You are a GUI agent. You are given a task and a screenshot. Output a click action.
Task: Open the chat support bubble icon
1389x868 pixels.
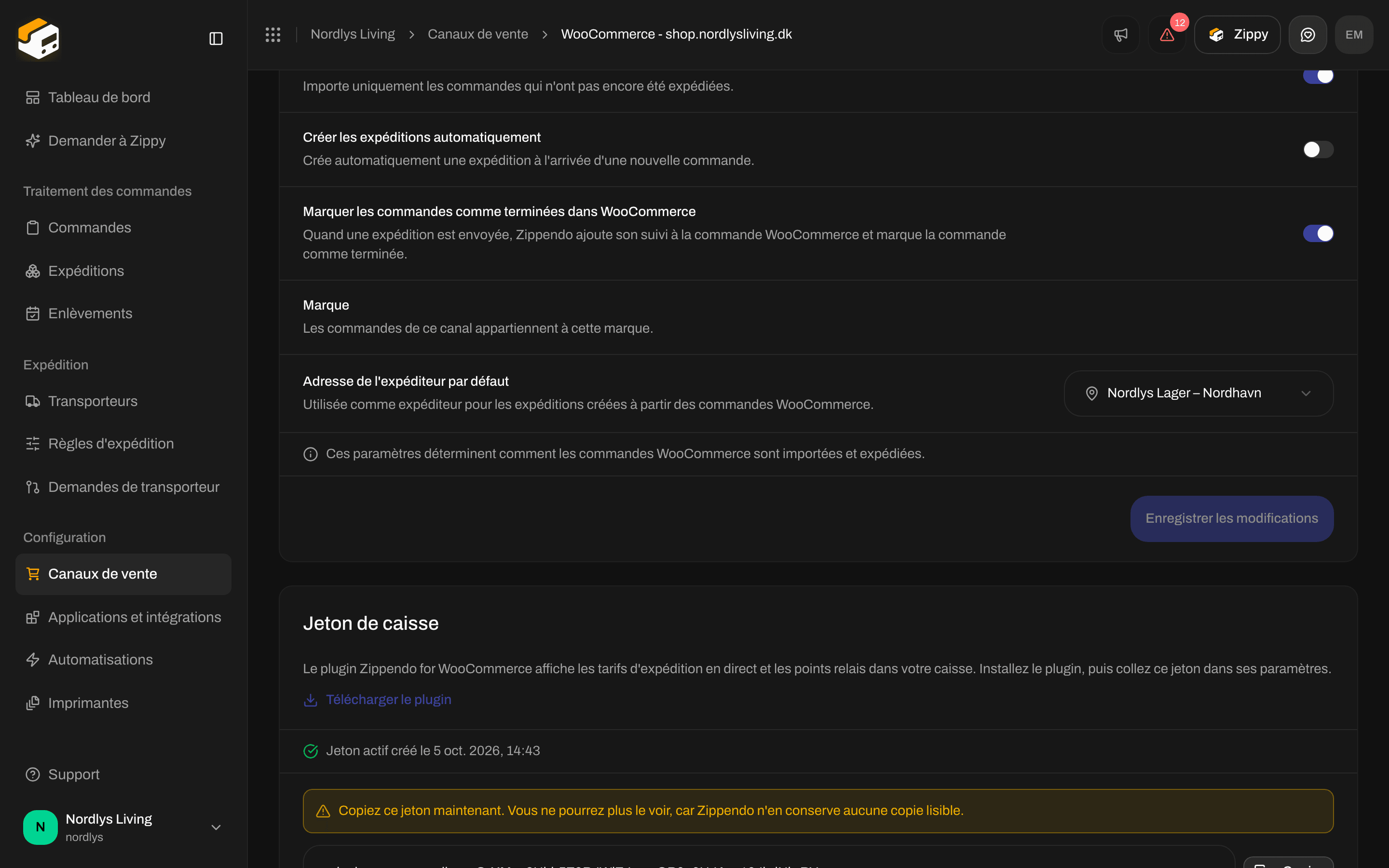pos(1307,34)
